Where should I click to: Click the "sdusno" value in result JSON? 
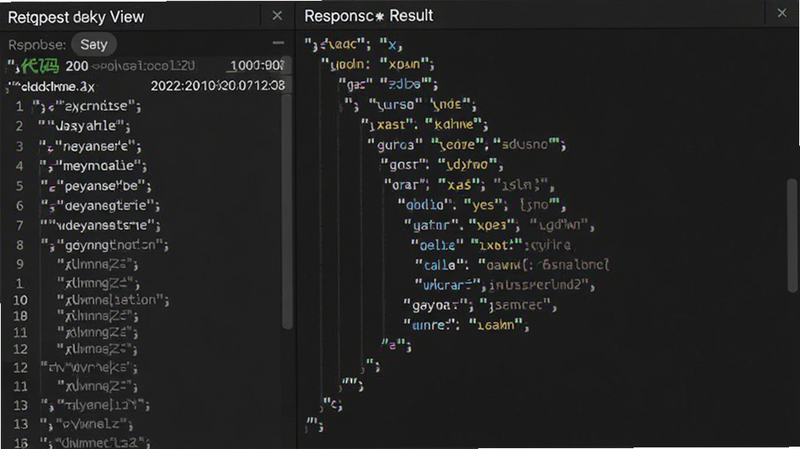[526, 145]
